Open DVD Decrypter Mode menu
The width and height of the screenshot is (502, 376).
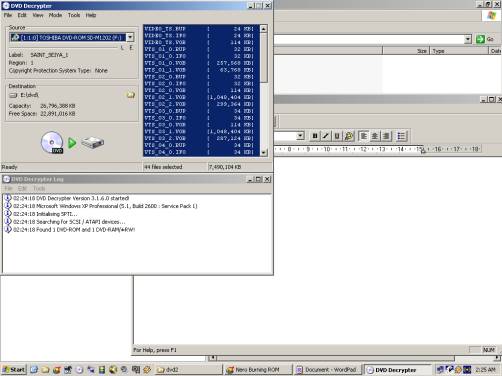[55, 15]
